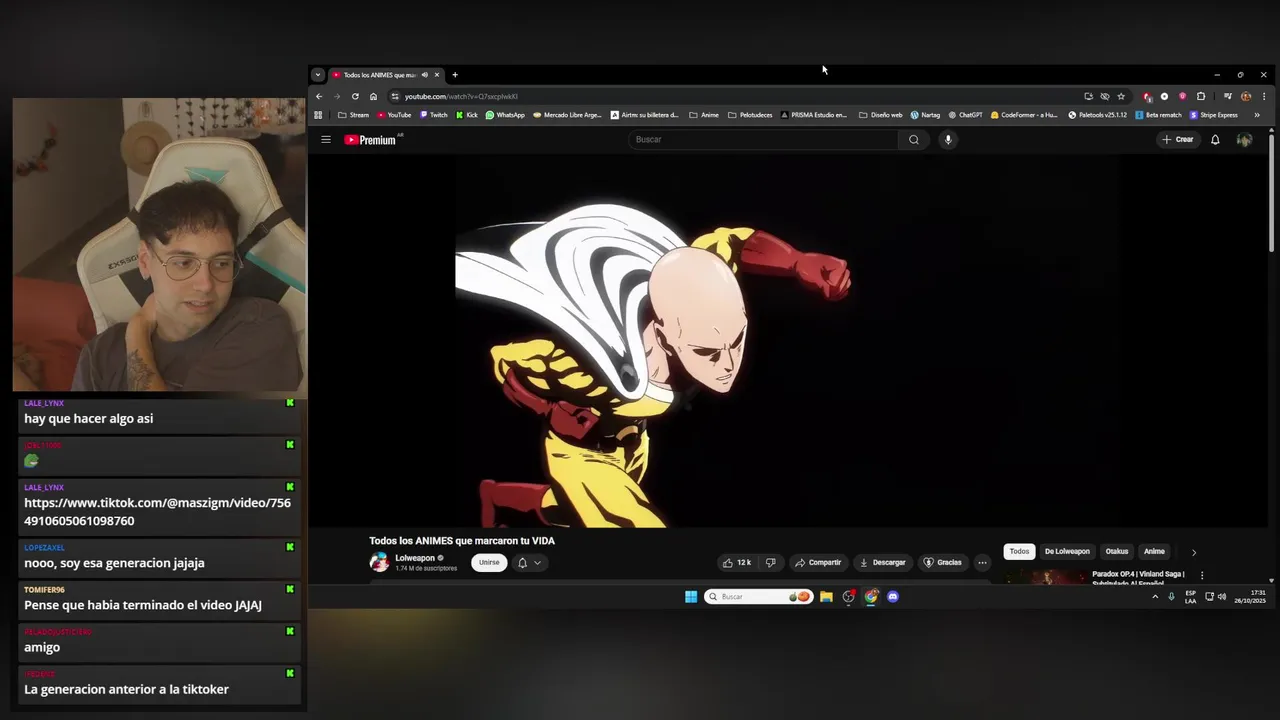Open the Lolweapon channel name link
Screen dimensions: 1280x720
coord(415,558)
